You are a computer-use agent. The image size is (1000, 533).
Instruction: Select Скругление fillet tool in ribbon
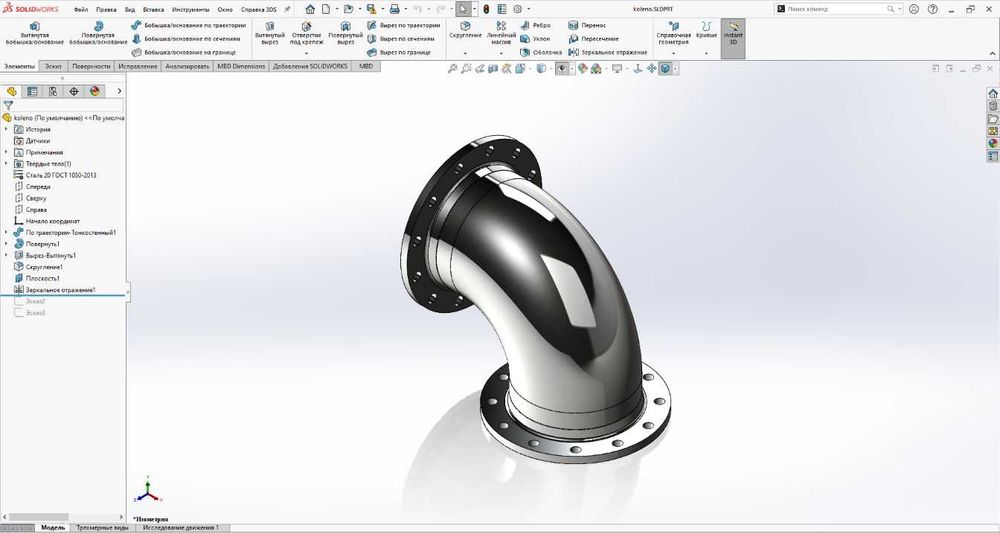(465, 30)
